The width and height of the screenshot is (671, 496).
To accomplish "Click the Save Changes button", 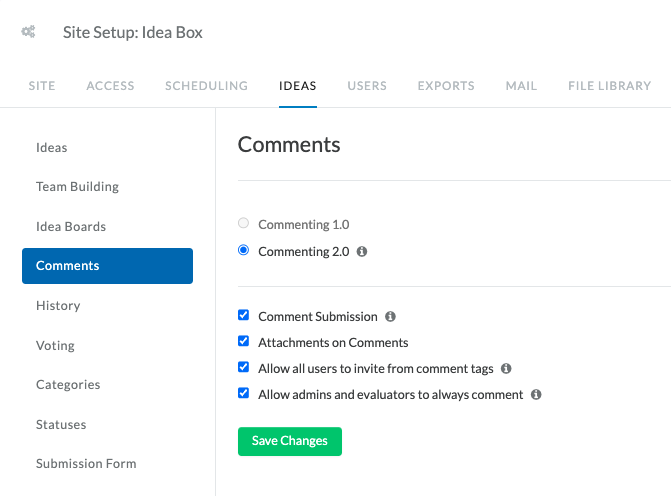I will [x=290, y=441].
